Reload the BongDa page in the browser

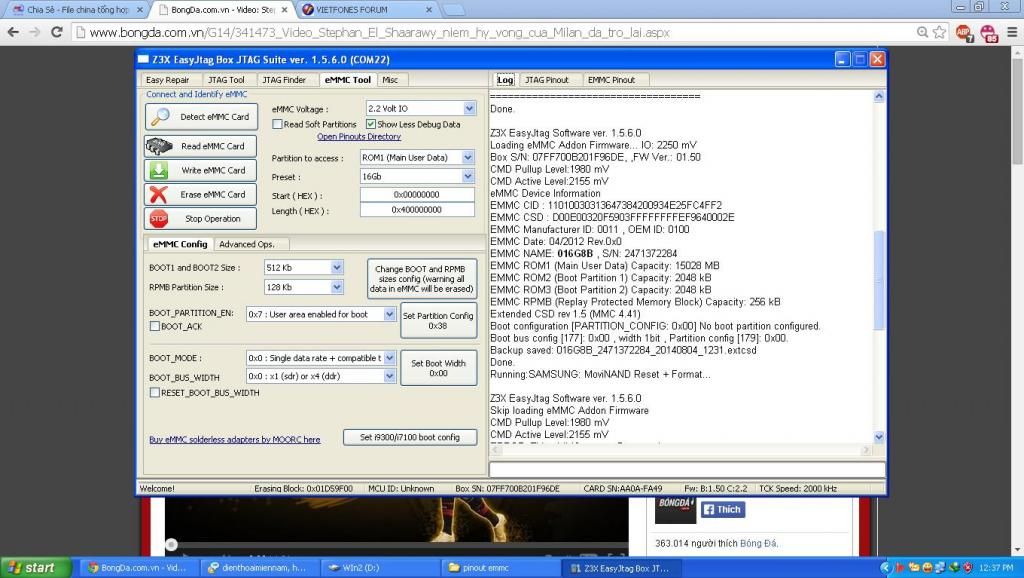tap(57, 32)
